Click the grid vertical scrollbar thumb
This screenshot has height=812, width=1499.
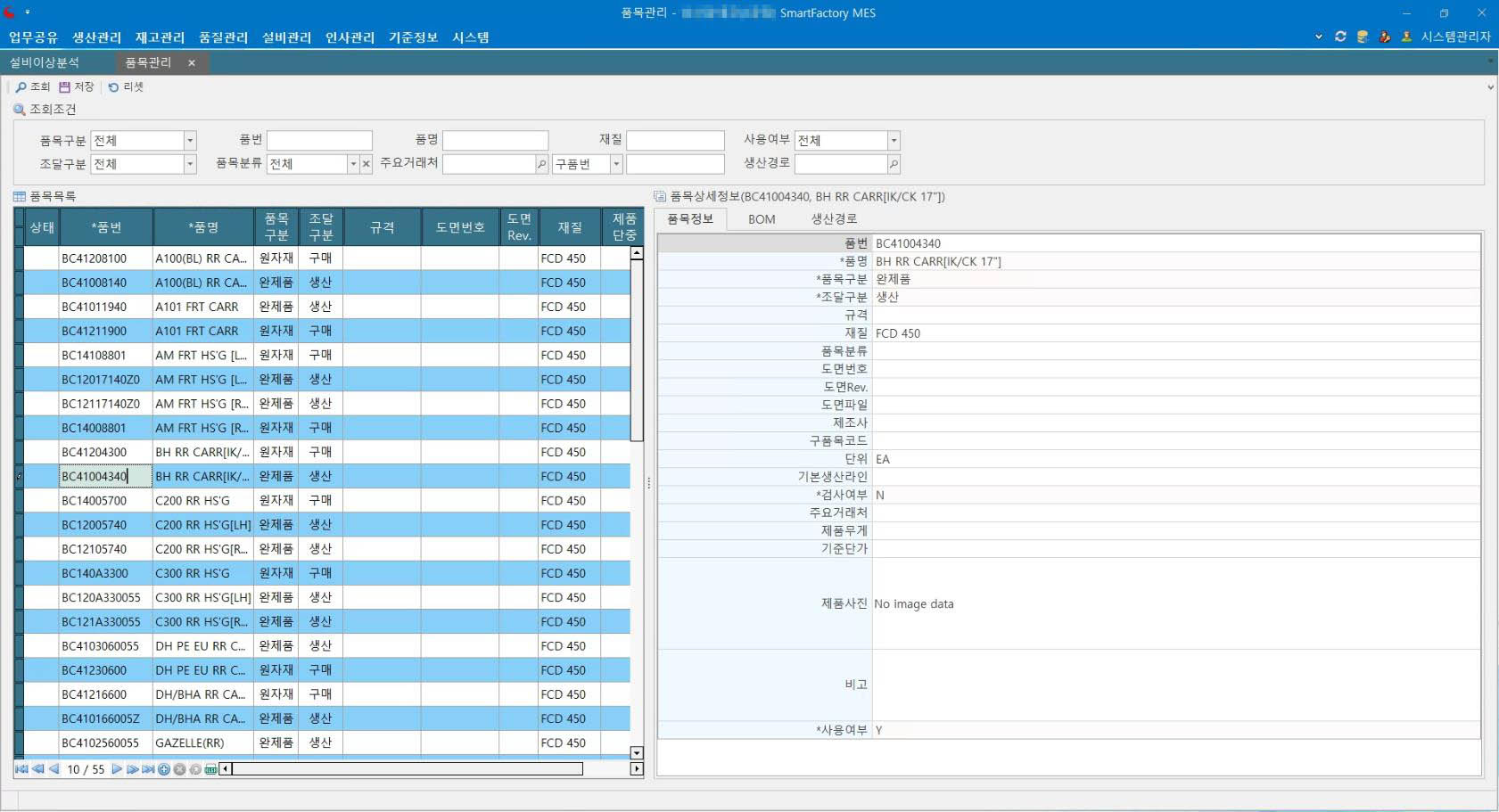click(637, 350)
